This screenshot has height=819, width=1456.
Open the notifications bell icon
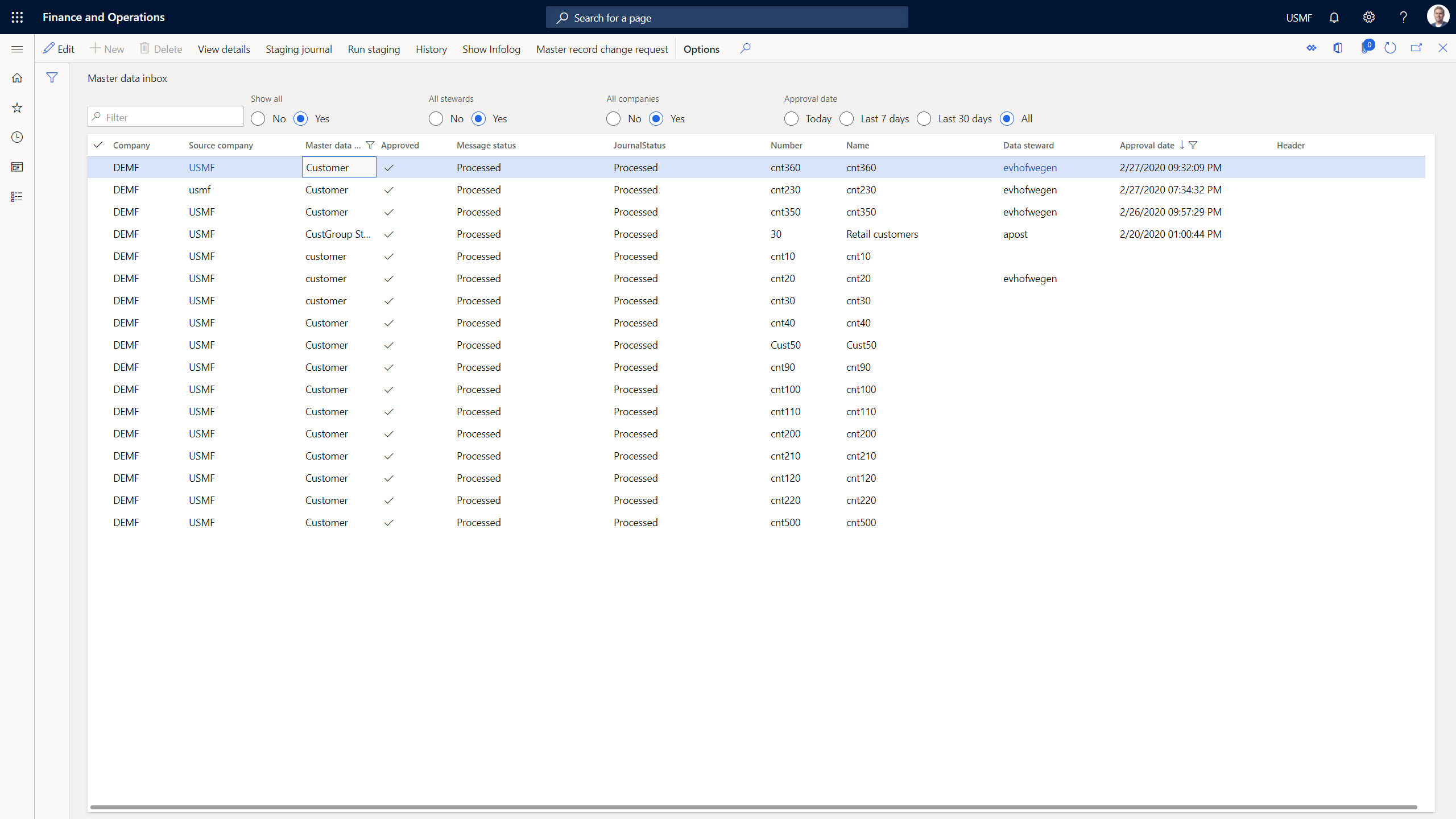coord(1334,17)
